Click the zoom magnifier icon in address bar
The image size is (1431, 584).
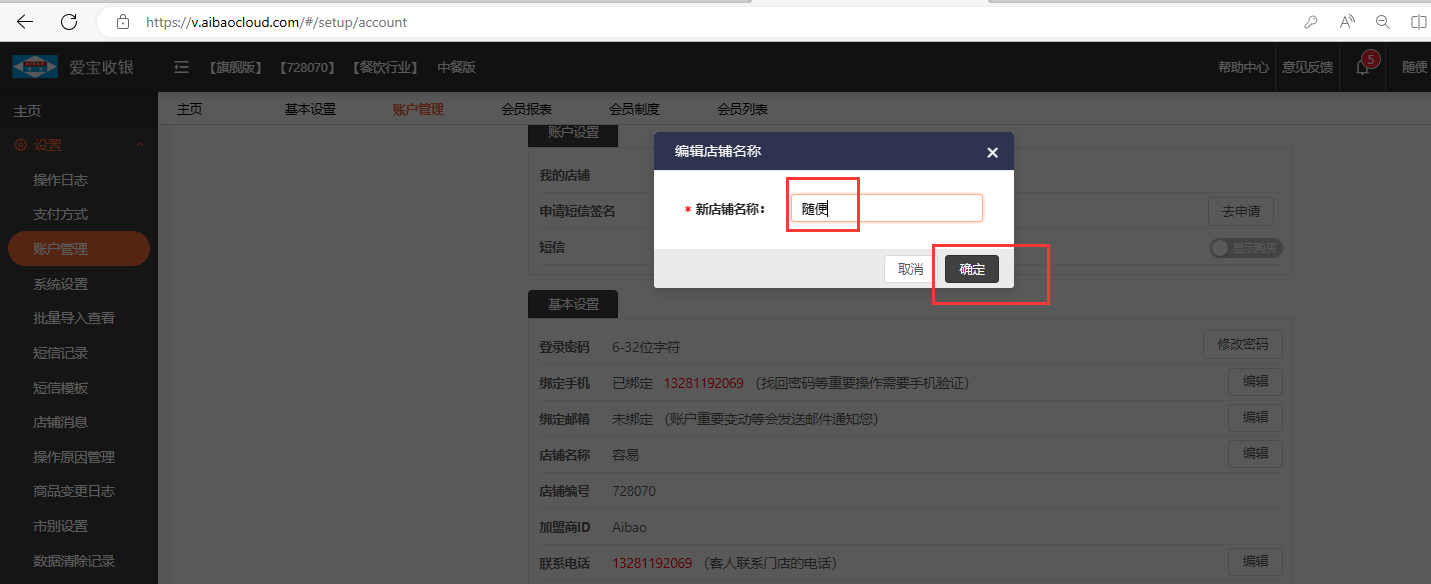pyautogui.click(x=1383, y=22)
